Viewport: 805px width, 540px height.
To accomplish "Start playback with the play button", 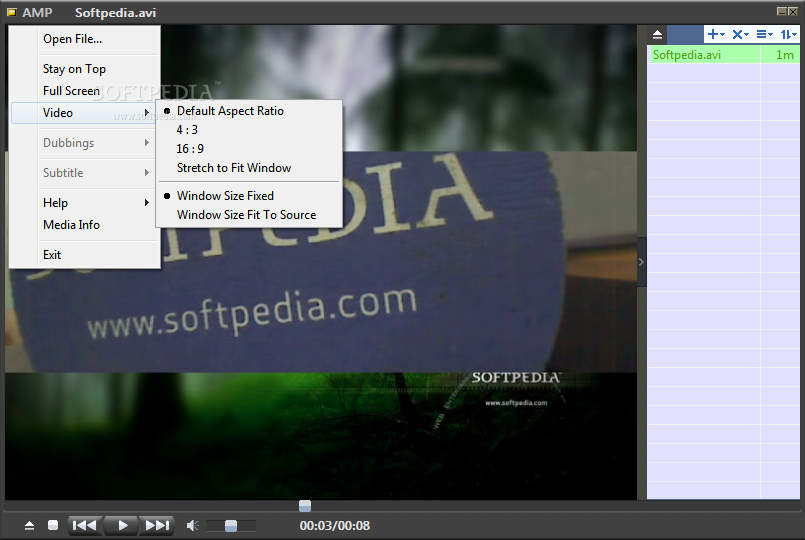I will [x=122, y=525].
